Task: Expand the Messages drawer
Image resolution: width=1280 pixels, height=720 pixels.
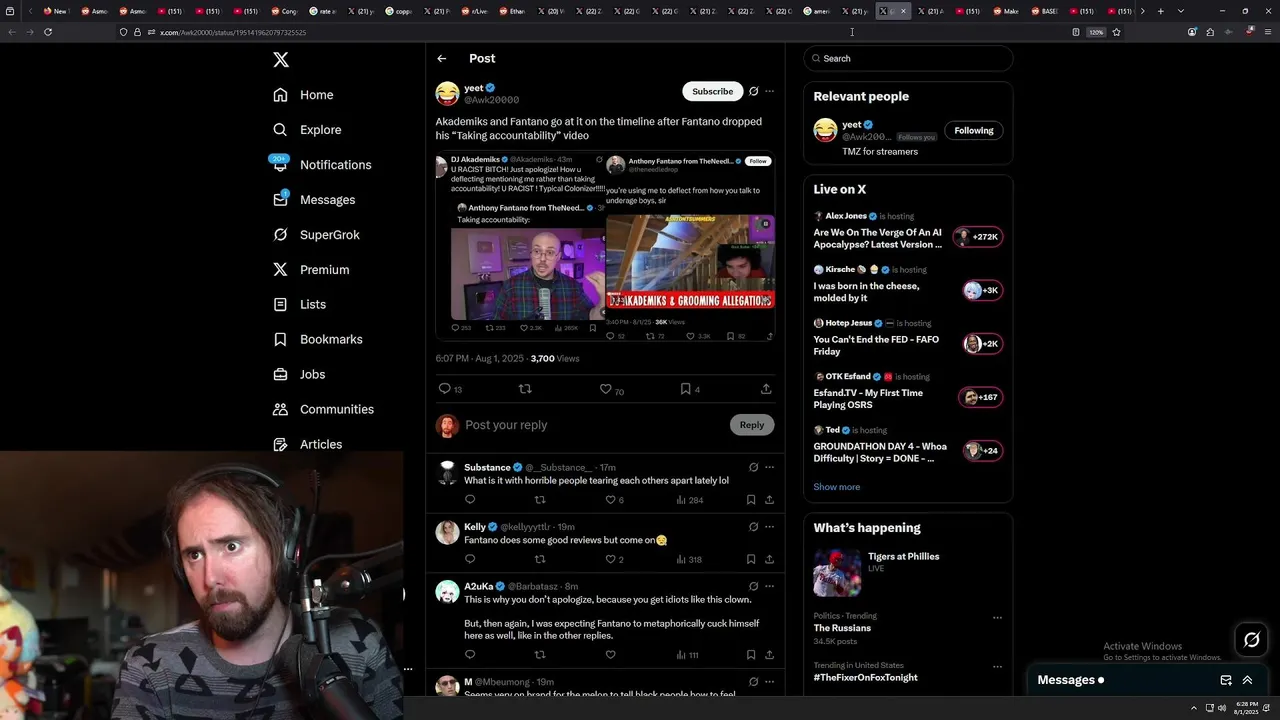Action: coord(1247,680)
